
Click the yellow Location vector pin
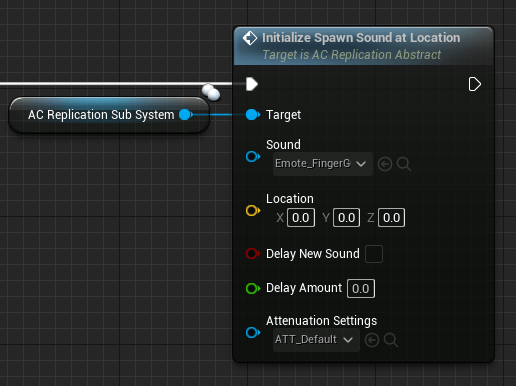point(253,211)
